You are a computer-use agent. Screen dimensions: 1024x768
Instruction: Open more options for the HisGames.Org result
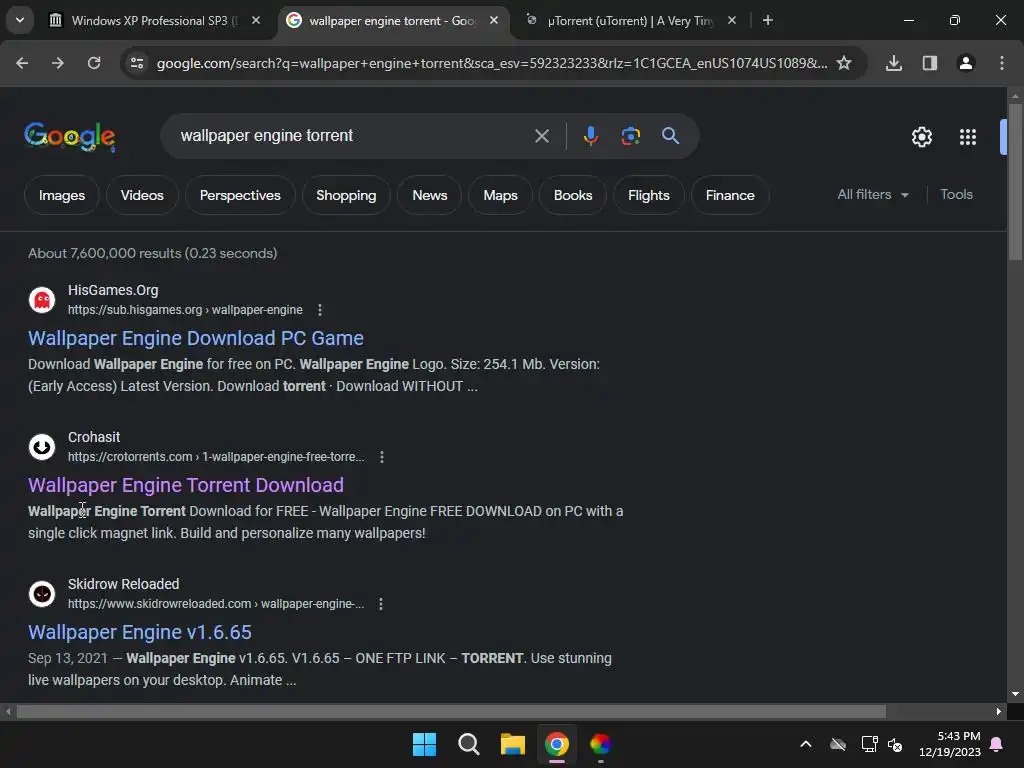319,310
